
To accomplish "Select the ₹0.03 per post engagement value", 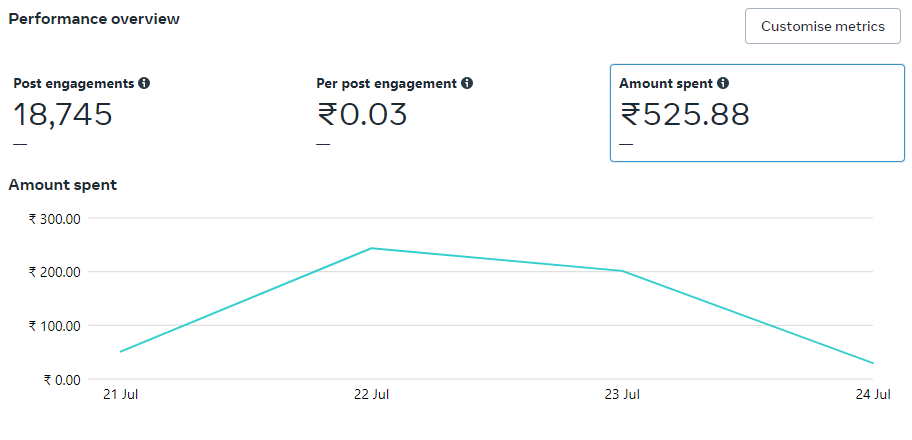I will pyautogui.click(x=362, y=115).
